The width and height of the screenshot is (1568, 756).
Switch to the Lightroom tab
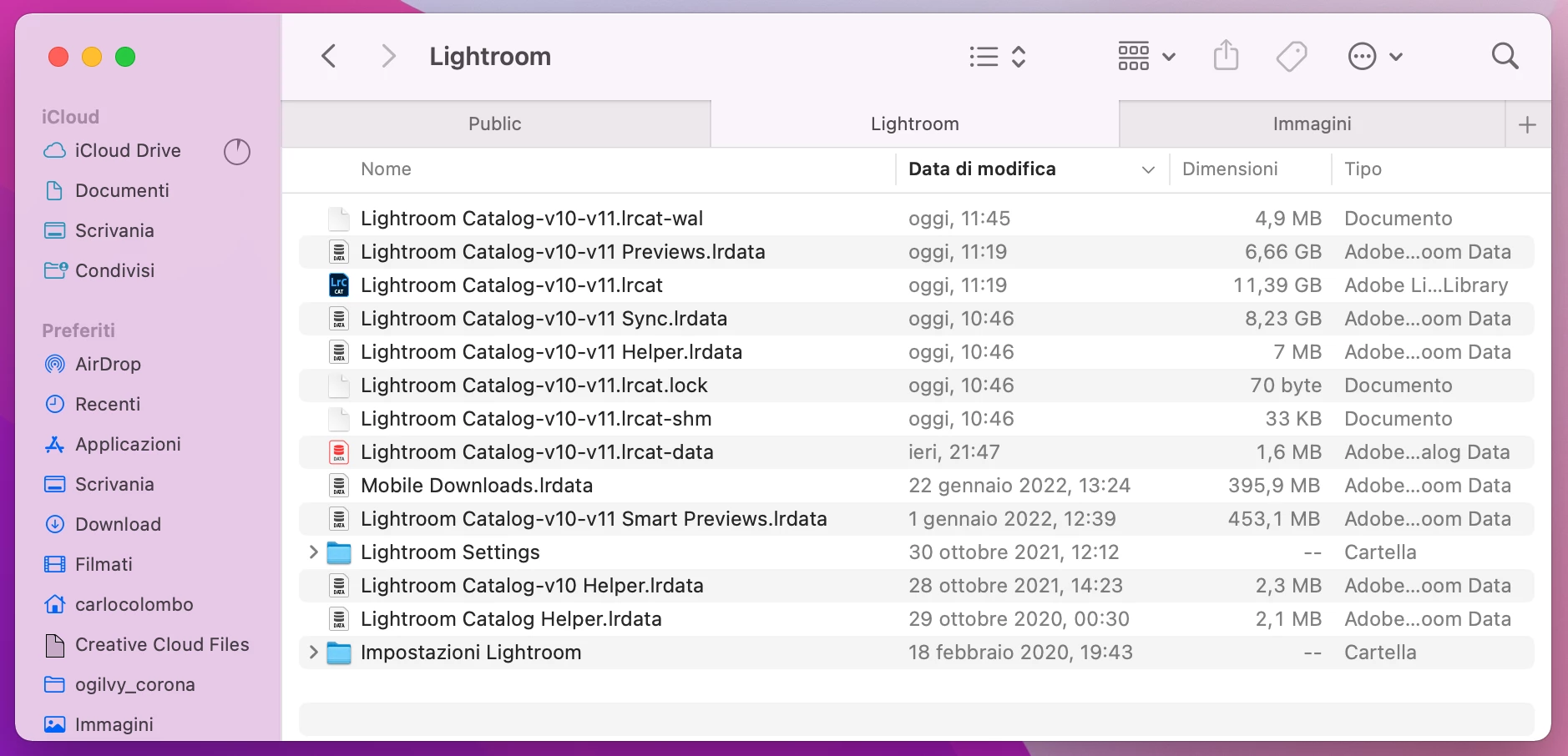point(914,123)
